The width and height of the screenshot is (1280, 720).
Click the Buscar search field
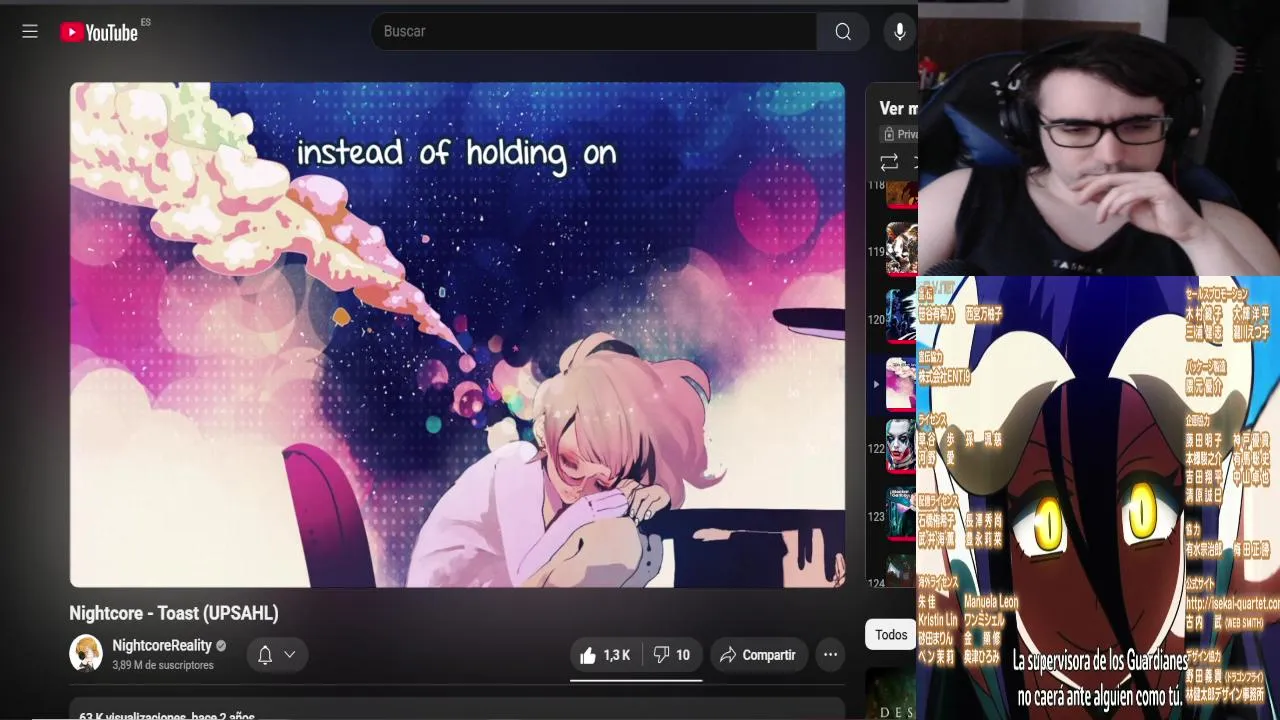pyautogui.click(x=594, y=31)
